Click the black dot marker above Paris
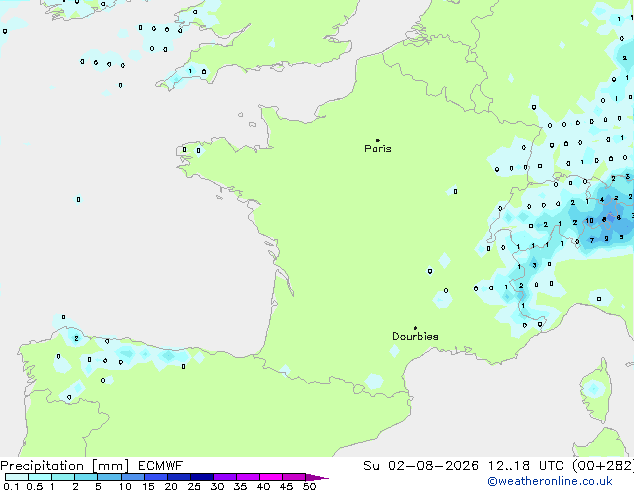634x490 pixels. pyautogui.click(x=378, y=140)
